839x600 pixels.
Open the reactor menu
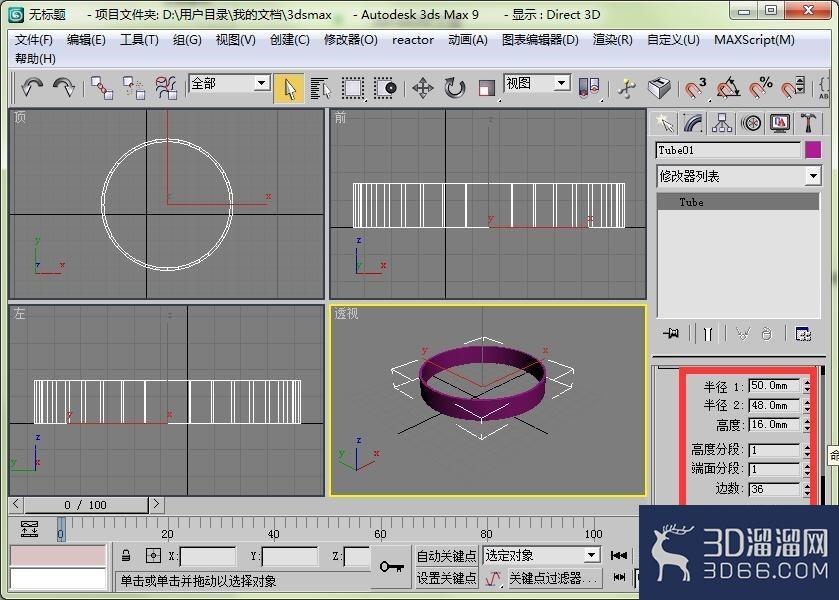pos(413,40)
